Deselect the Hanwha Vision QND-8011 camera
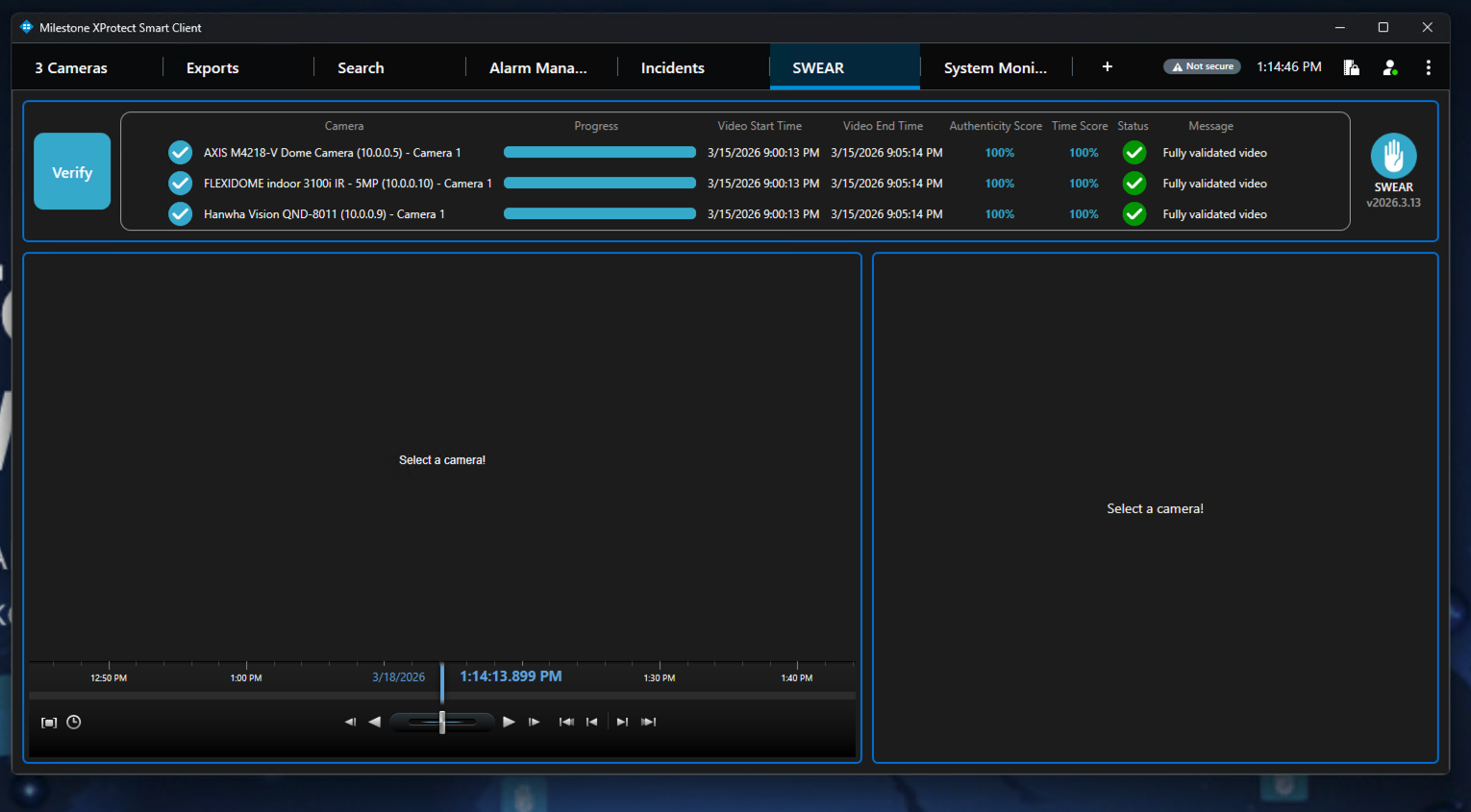This screenshot has width=1471, height=812. [x=180, y=214]
